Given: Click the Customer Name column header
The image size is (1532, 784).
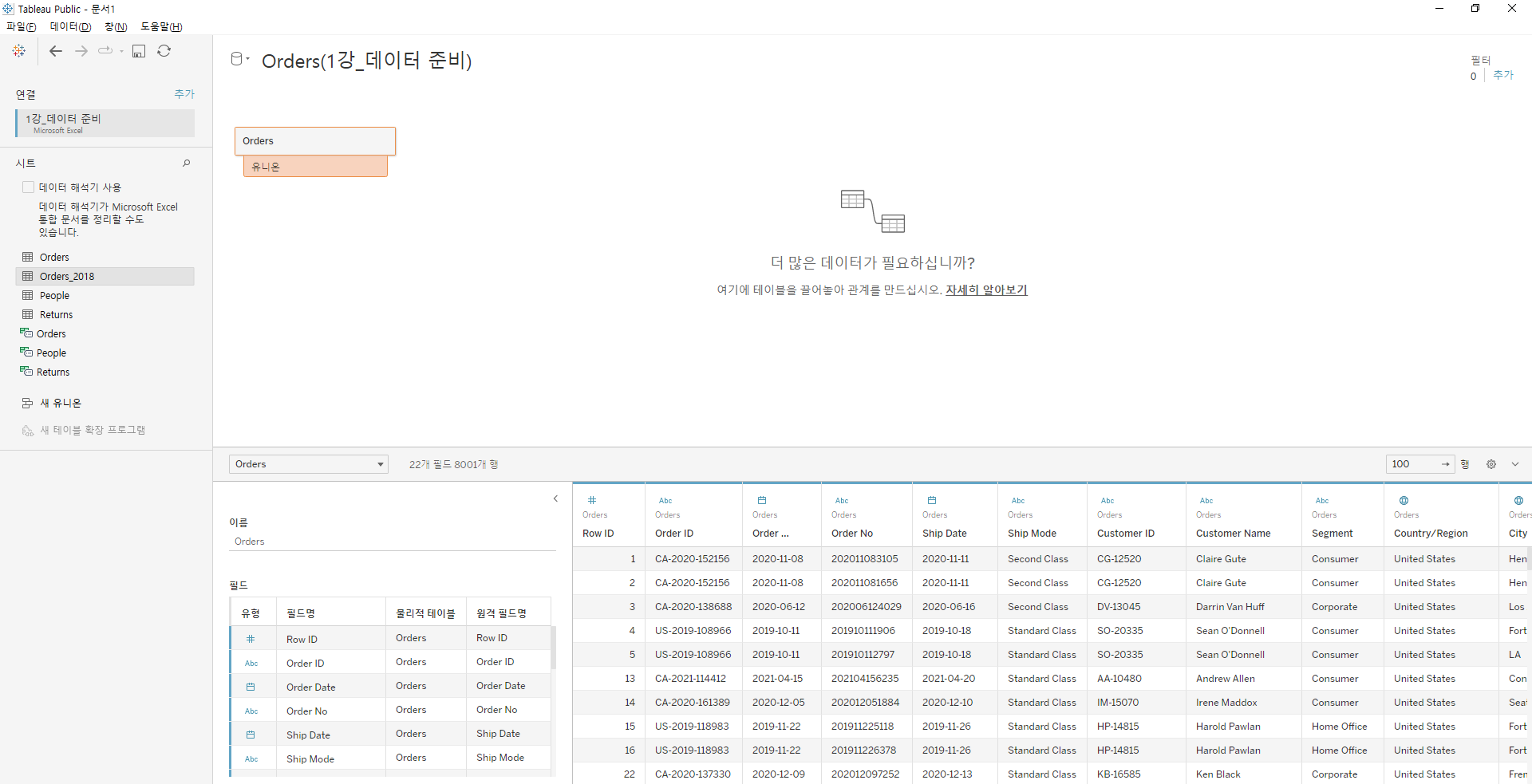Looking at the screenshot, I should tap(1233, 534).
